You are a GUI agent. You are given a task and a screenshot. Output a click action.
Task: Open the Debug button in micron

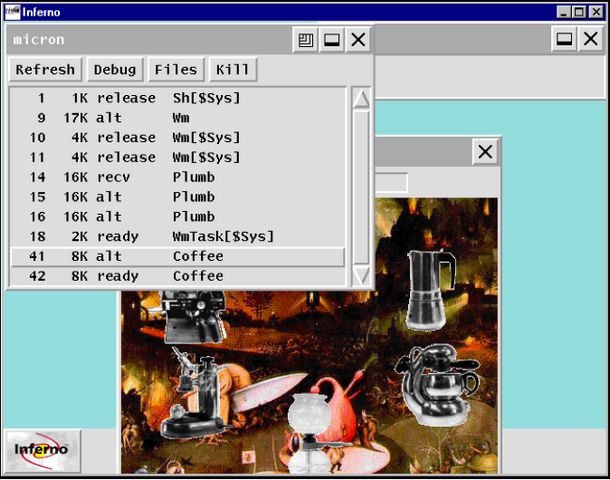coord(115,70)
